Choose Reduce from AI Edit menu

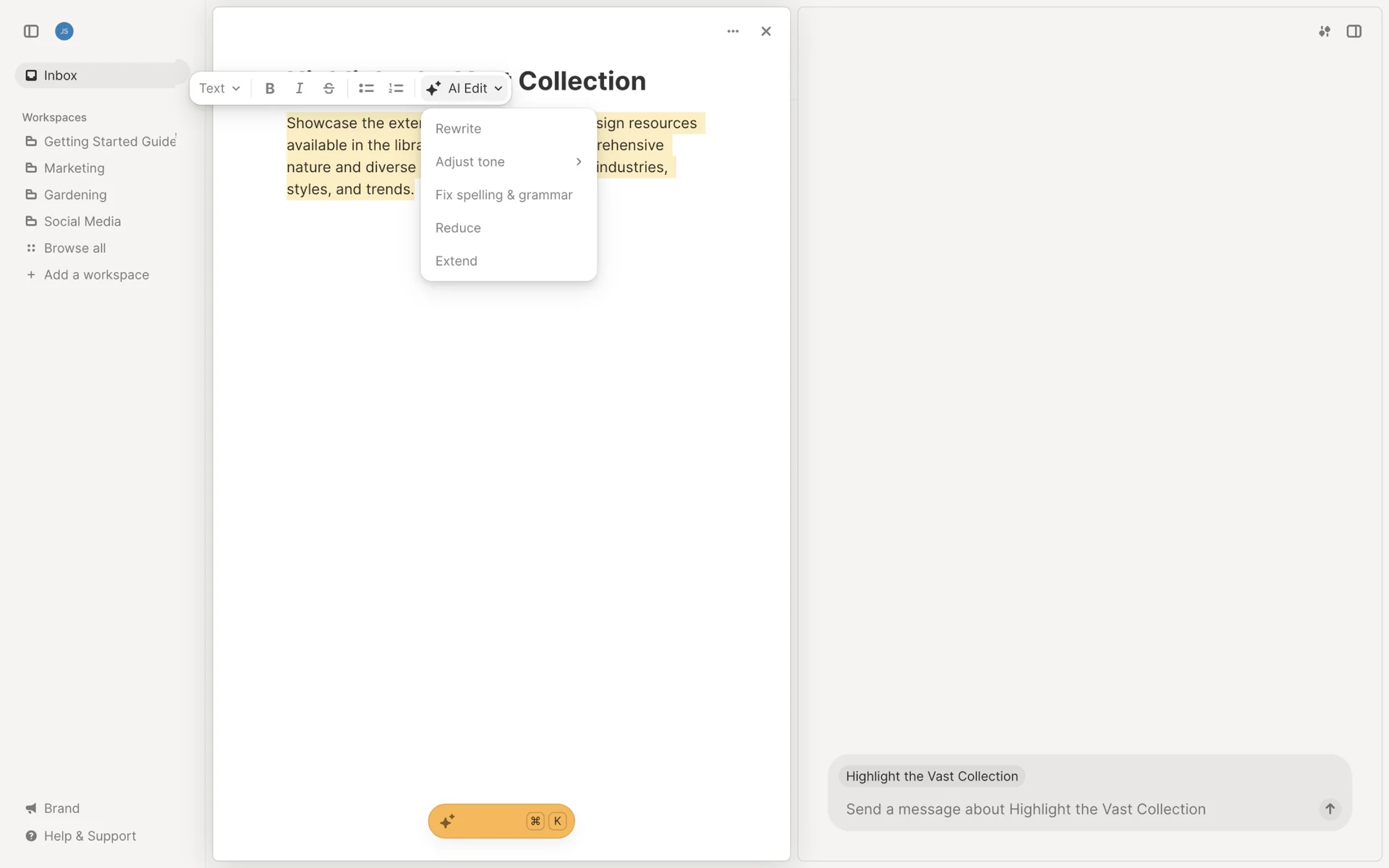458,228
